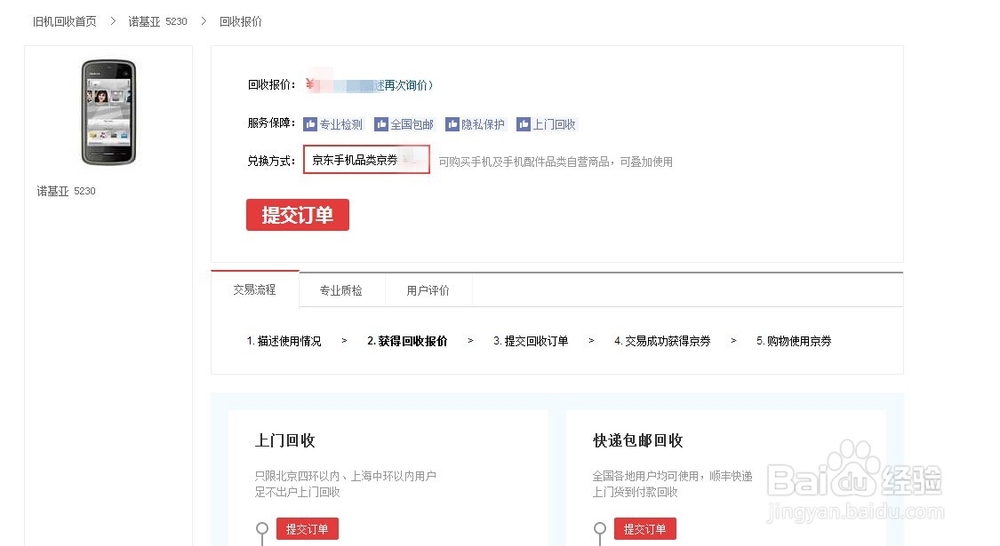The image size is (1000, 546).
Task: Click step 4. 交易成功获得京券
Action: [663, 341]
